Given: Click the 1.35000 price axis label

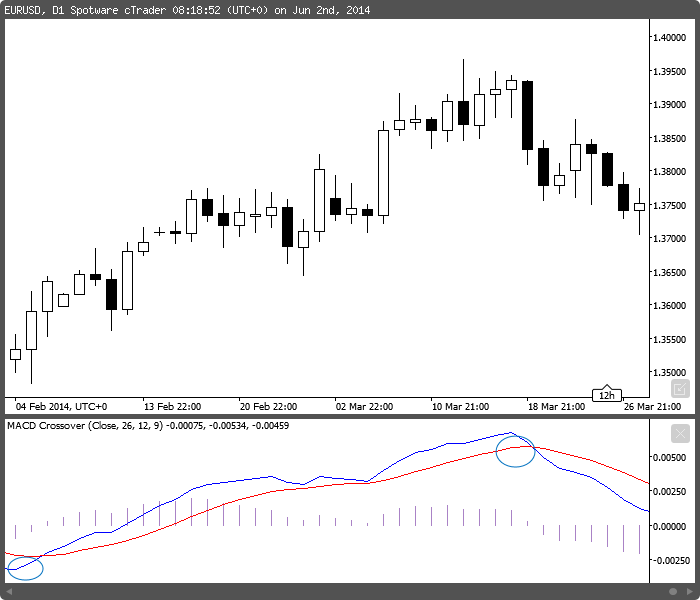Looking at the screenshot, I should coord(669,372).
